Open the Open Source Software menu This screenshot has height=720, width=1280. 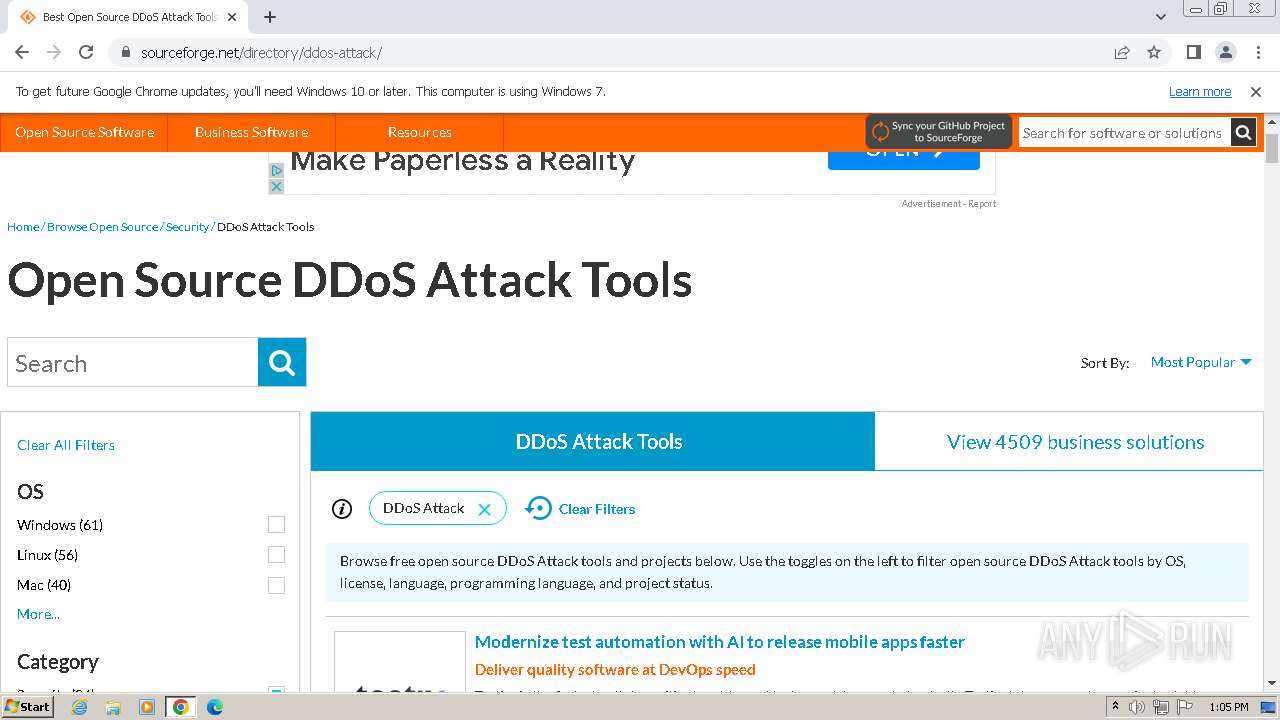(84, 132)
